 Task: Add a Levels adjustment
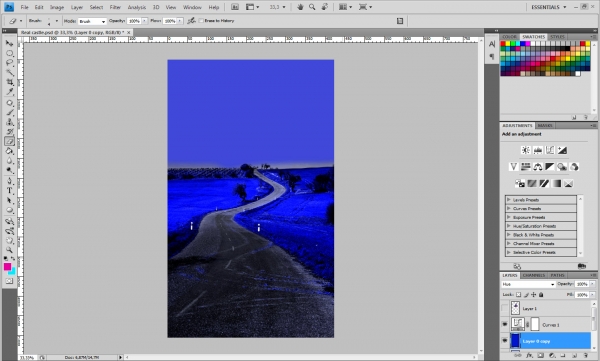538,150
